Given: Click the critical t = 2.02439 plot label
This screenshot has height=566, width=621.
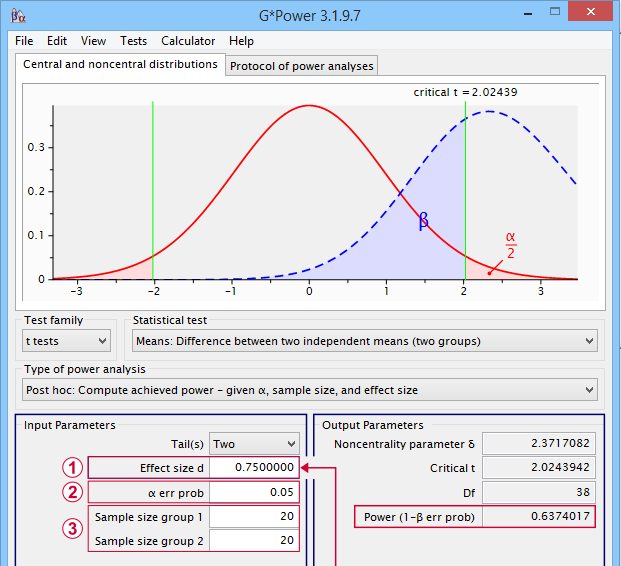Looking at the screenshot, I should [x=465, y=92].
